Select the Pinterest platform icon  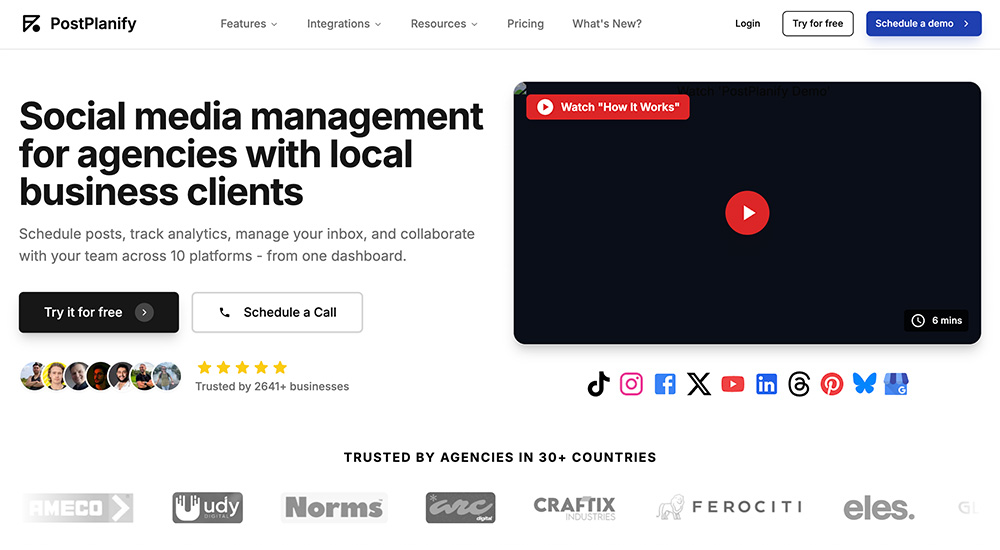coord(832,384)
